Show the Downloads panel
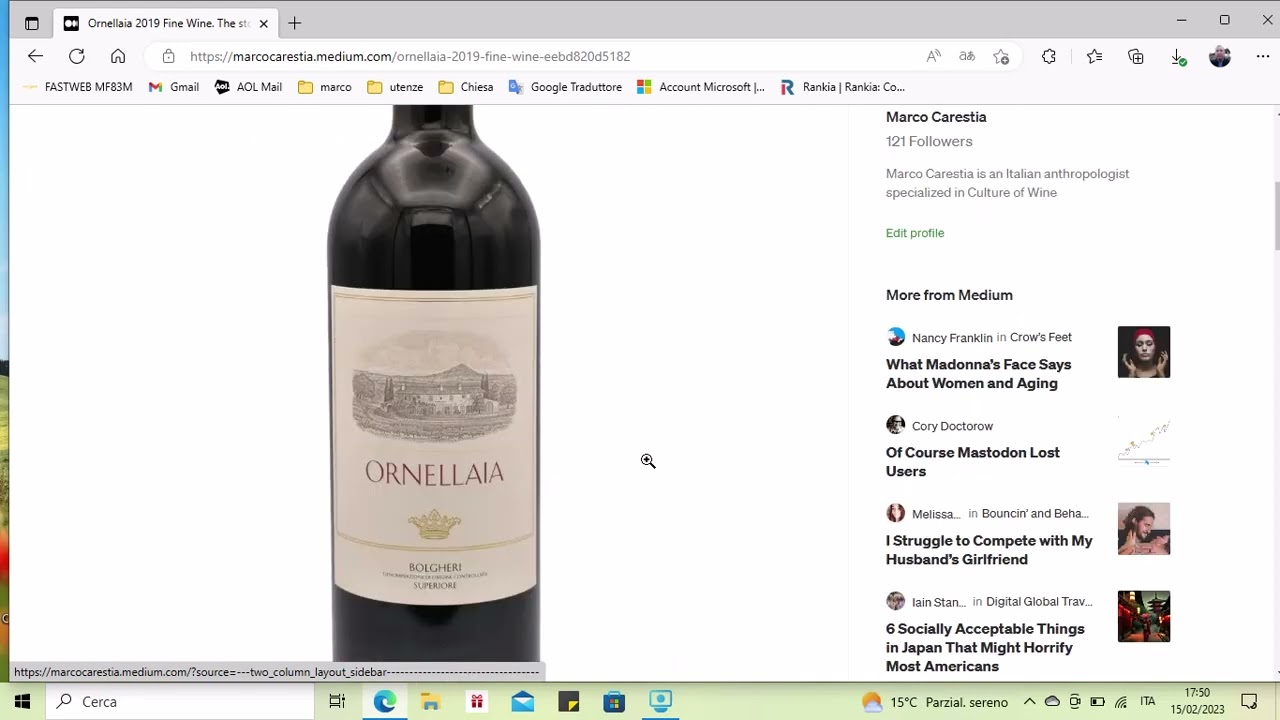This screenshot has height=720, width=1280. pos(1178,56)
